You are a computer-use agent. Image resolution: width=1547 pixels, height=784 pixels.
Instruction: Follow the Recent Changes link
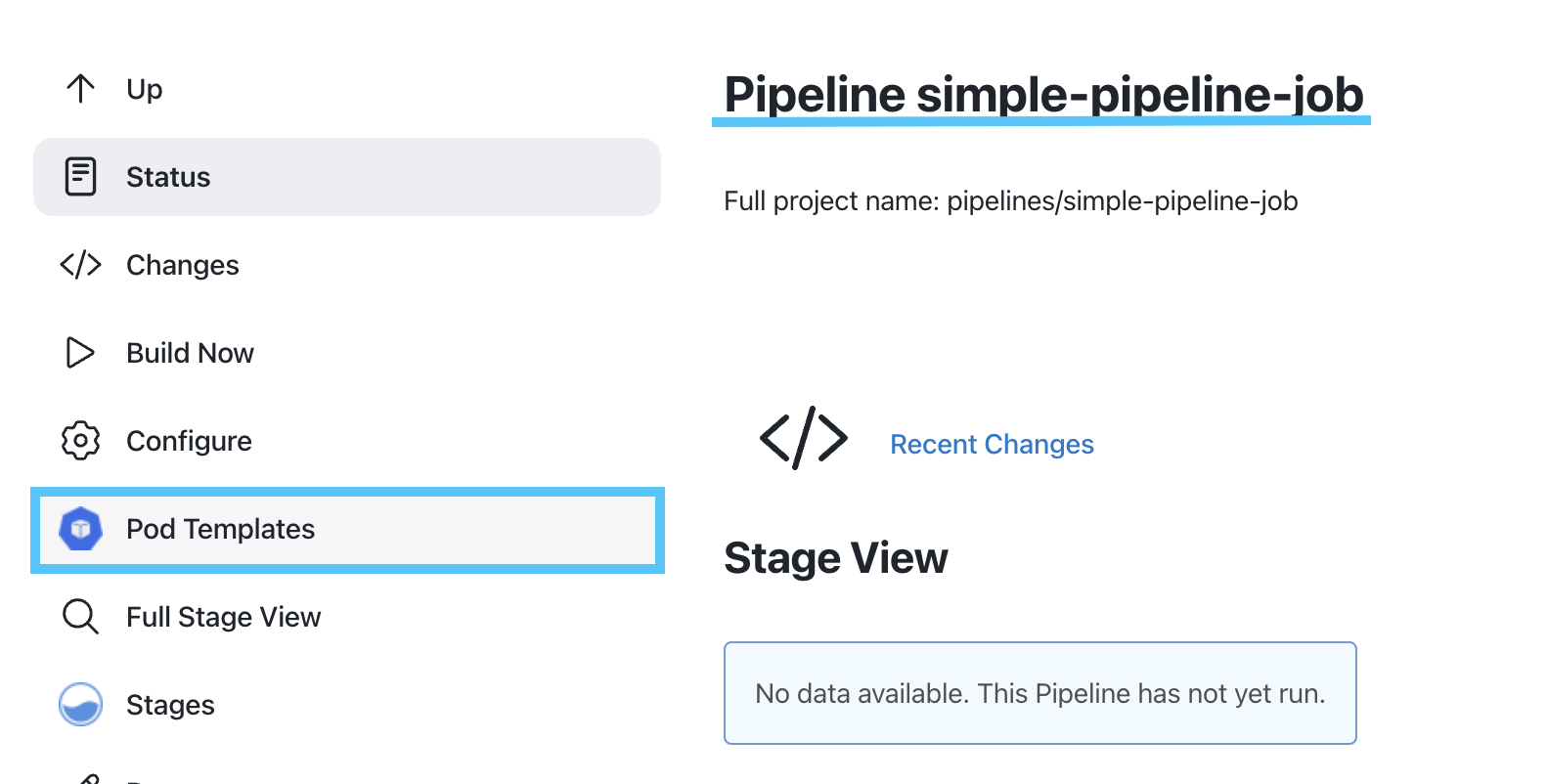click(x=992, y=444)
